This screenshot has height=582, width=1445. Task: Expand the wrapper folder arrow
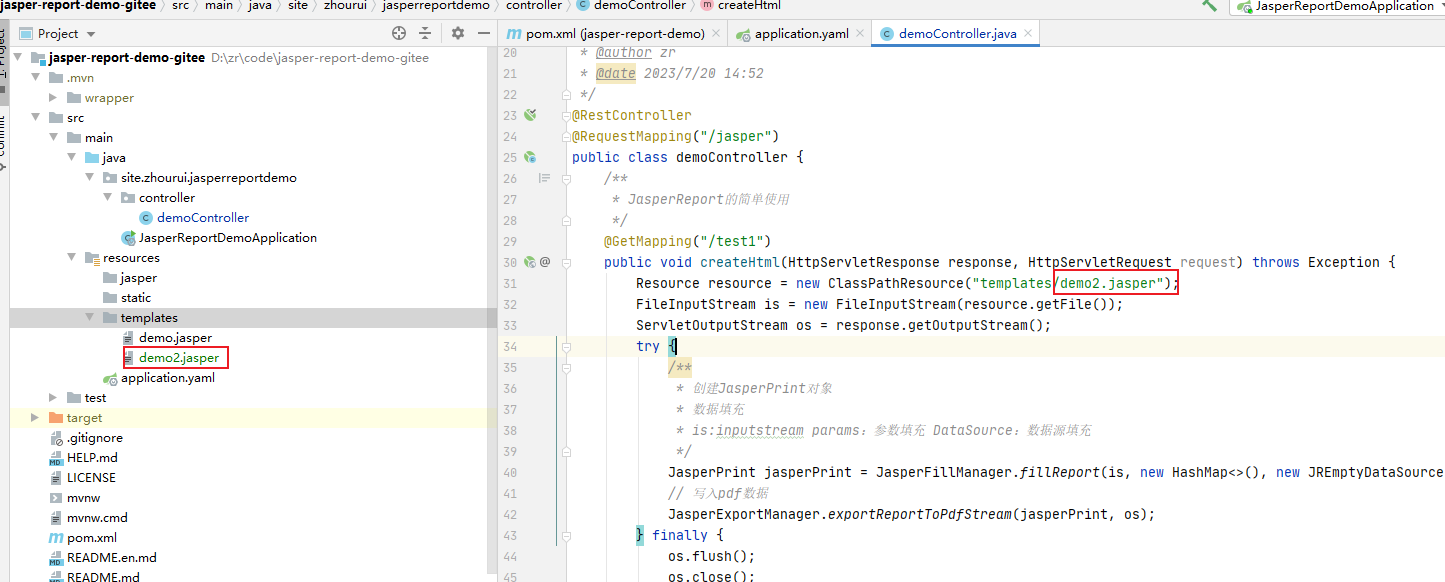(53, 97)
